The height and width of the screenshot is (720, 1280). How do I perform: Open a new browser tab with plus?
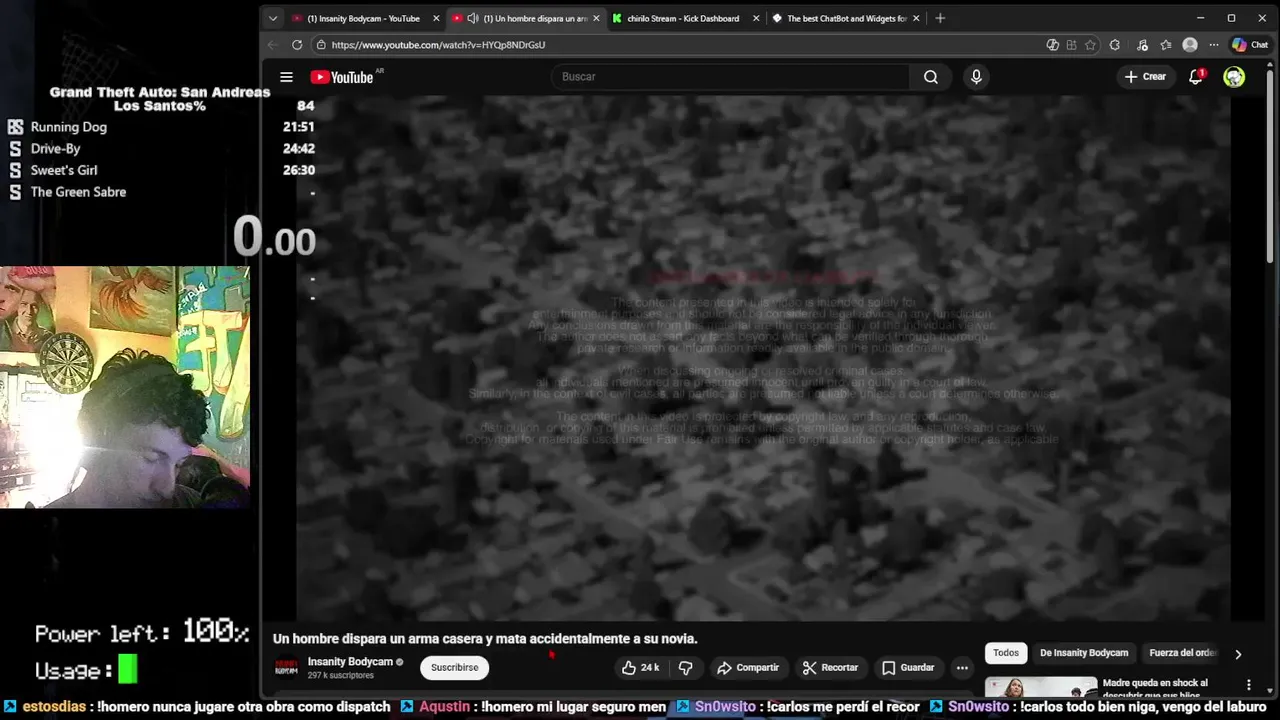[940, 18]
